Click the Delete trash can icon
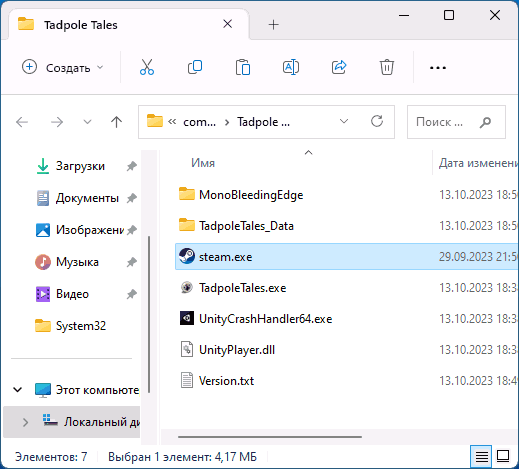Screen dimensions: 519x469 point(387,67)
